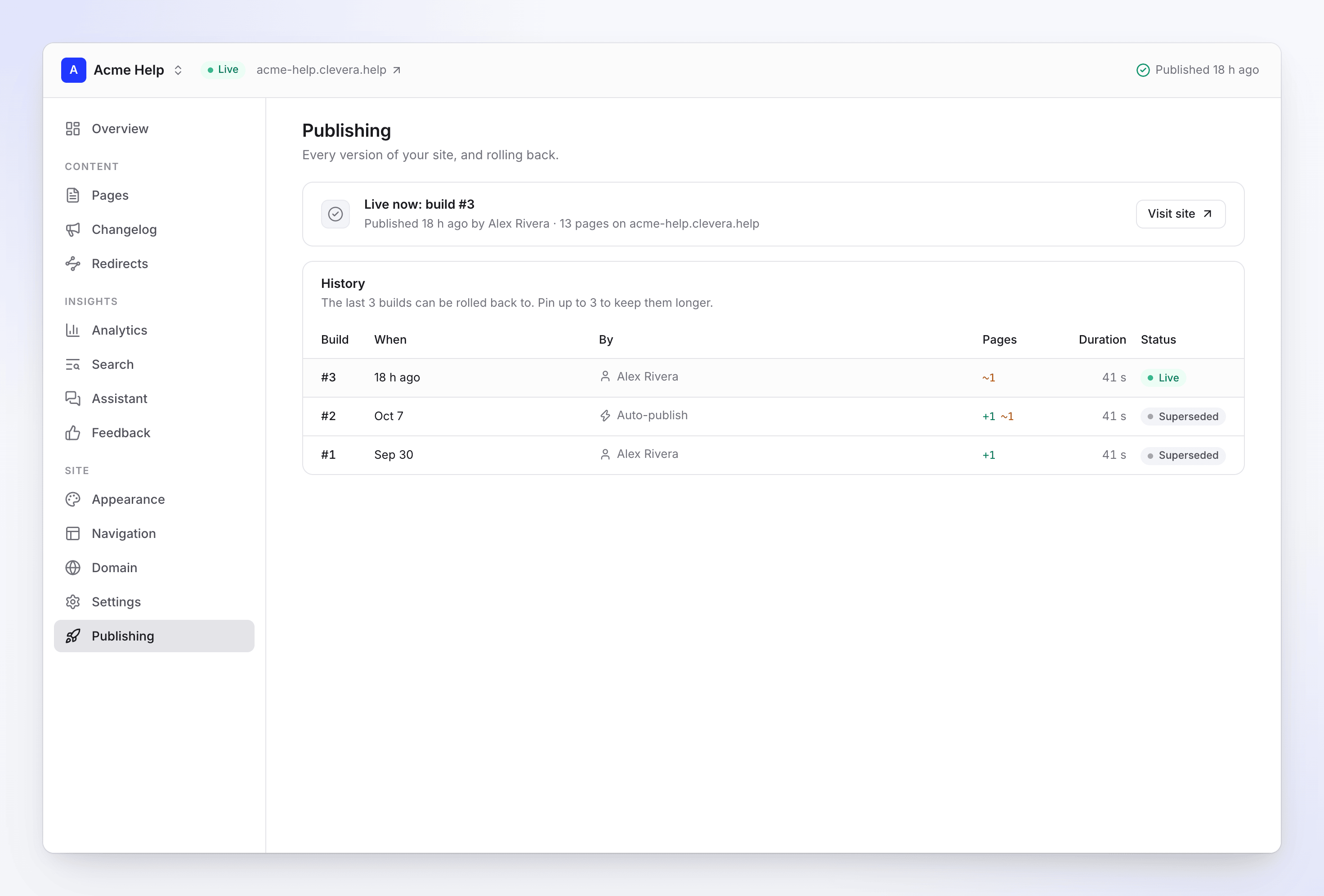This screenshot has width=1324, height=896.
Task: Select build #1 row number
Action: point(328,455)
